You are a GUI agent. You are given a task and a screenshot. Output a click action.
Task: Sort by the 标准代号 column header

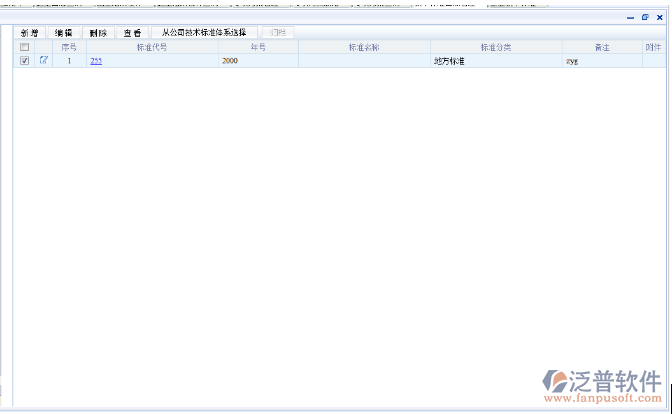(152, 47)
